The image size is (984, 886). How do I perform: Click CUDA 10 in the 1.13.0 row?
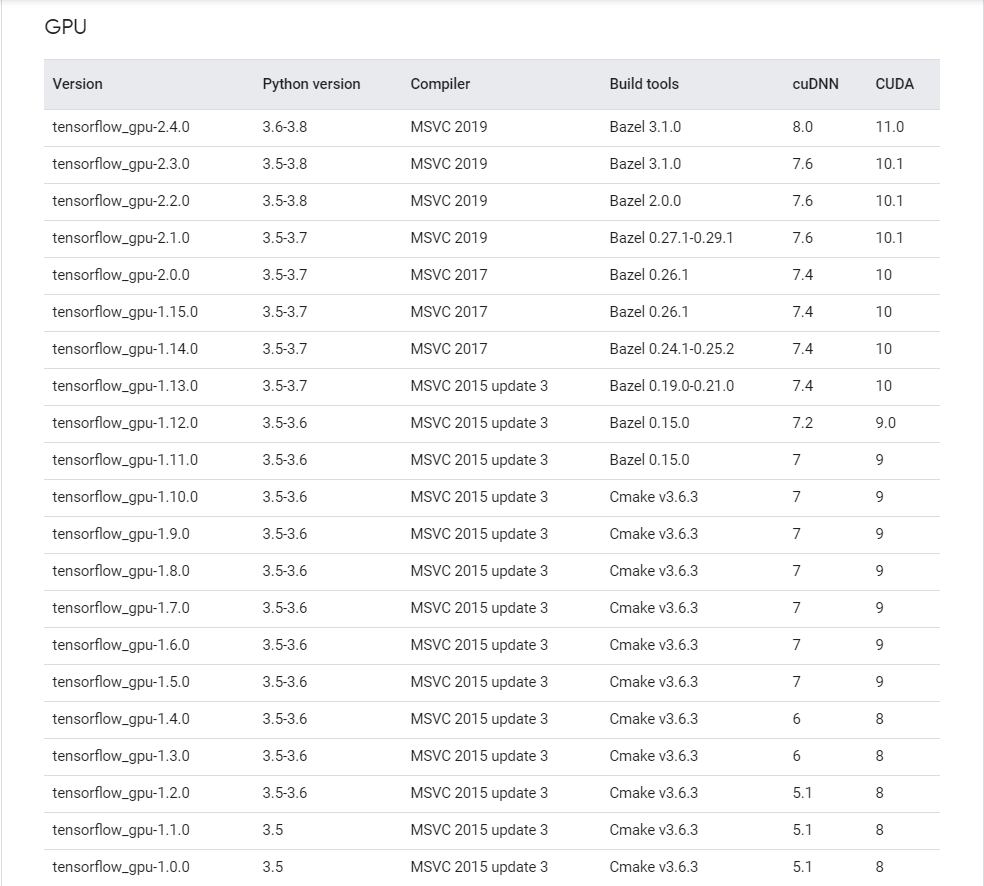point(884,387)
